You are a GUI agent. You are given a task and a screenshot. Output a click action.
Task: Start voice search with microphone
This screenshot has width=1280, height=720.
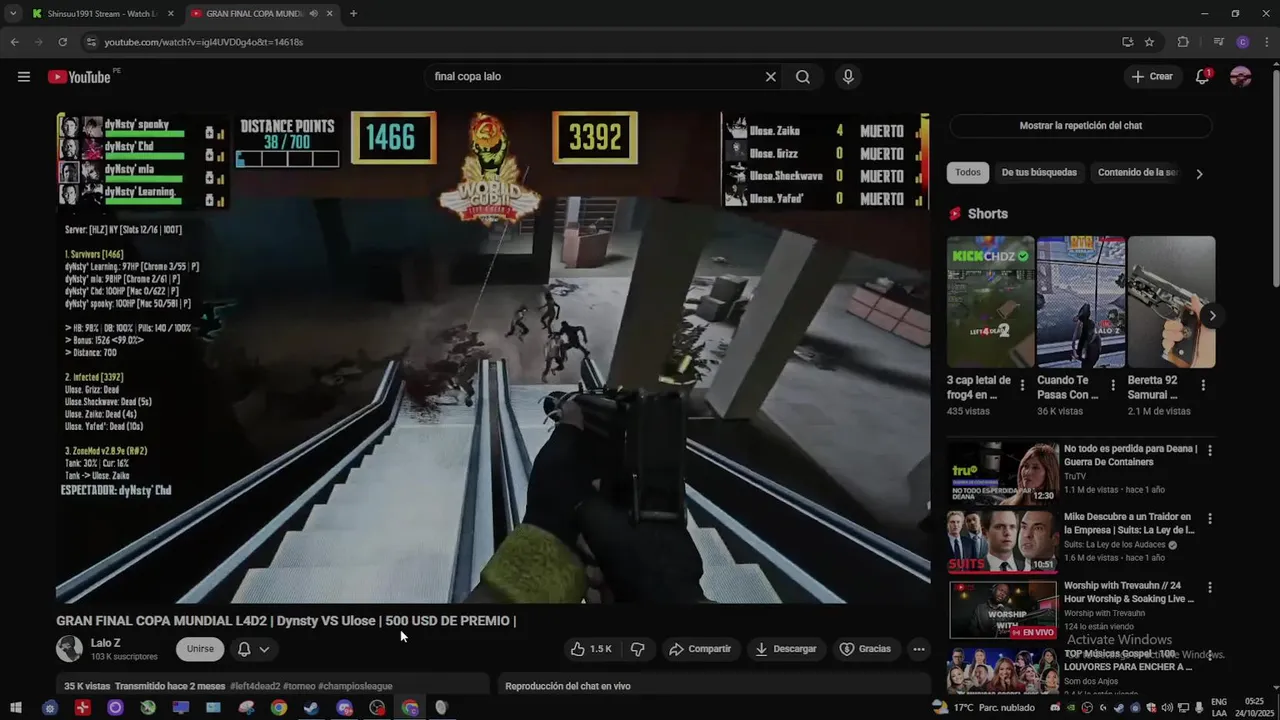point(848,77)
